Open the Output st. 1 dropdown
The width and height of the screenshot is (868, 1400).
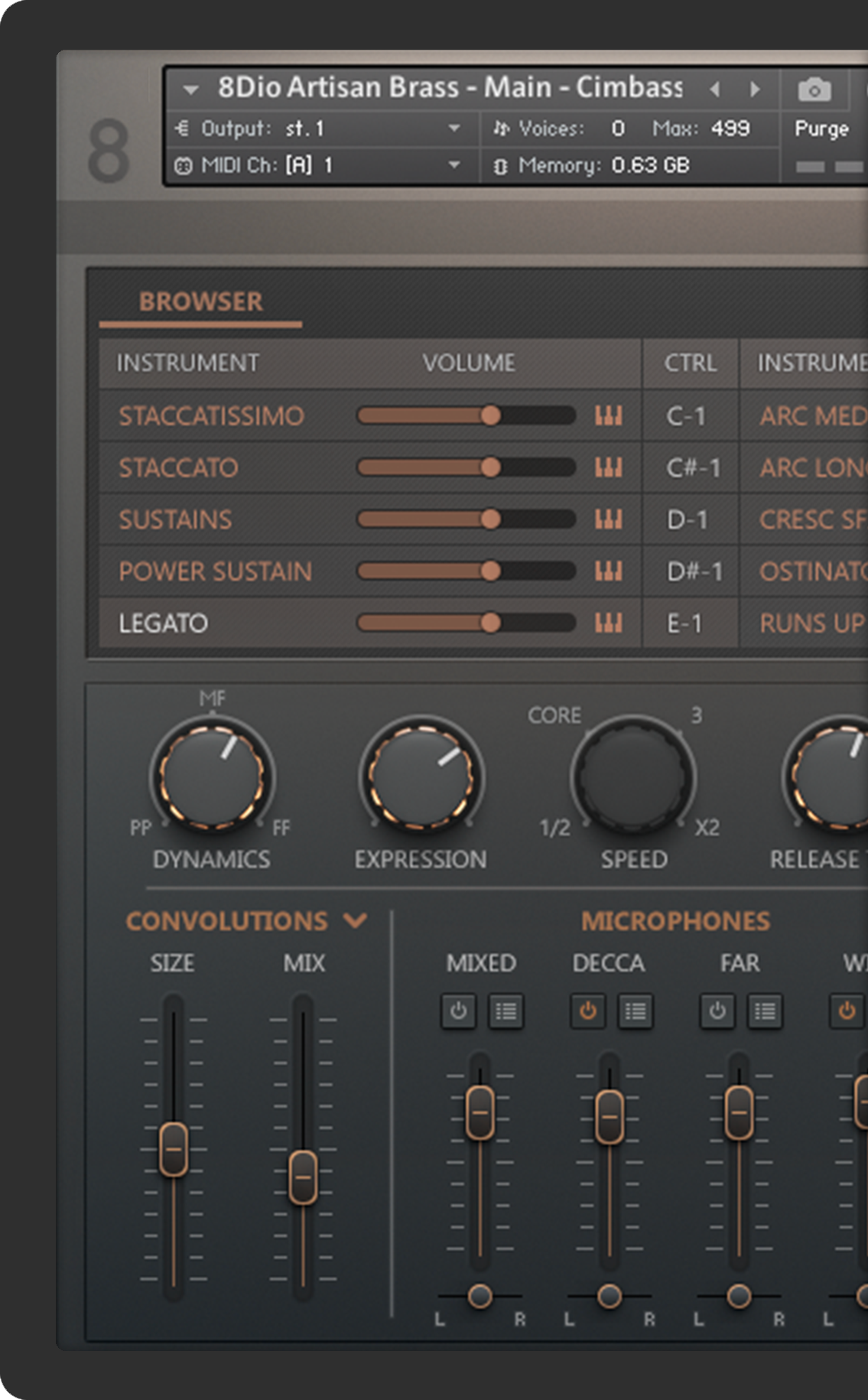pyautogui.click(x=454, y=129)
